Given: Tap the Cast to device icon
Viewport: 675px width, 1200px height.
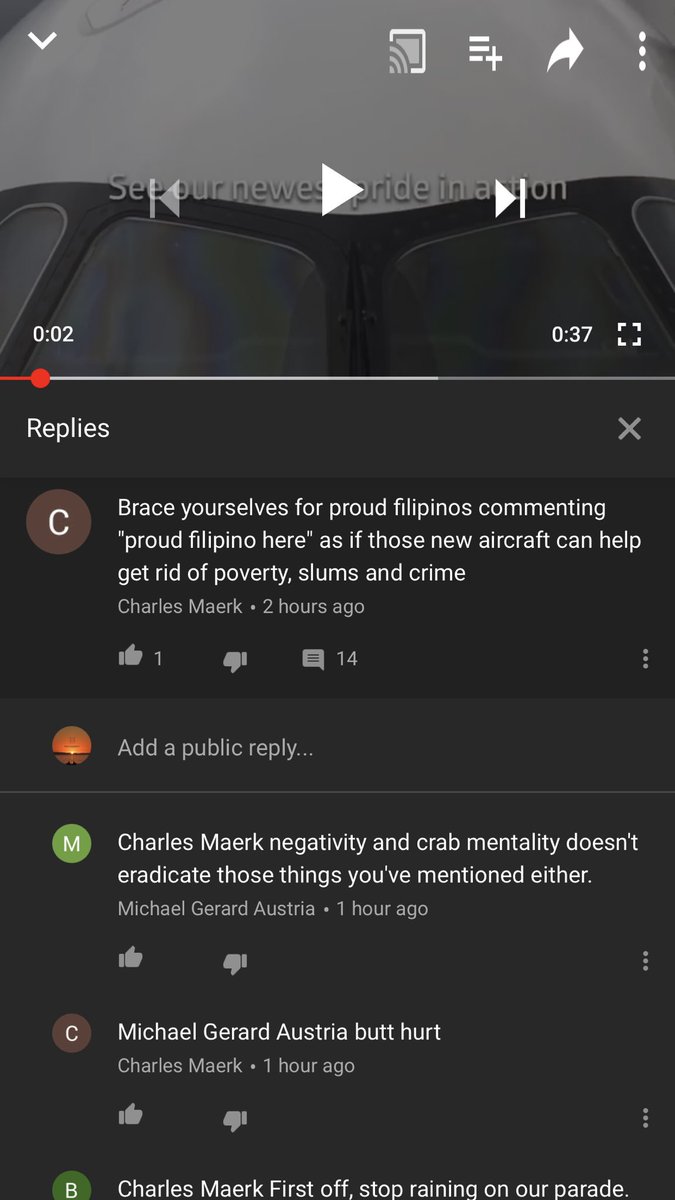Looking at the screenshot, I should click(x=407, y=51).
